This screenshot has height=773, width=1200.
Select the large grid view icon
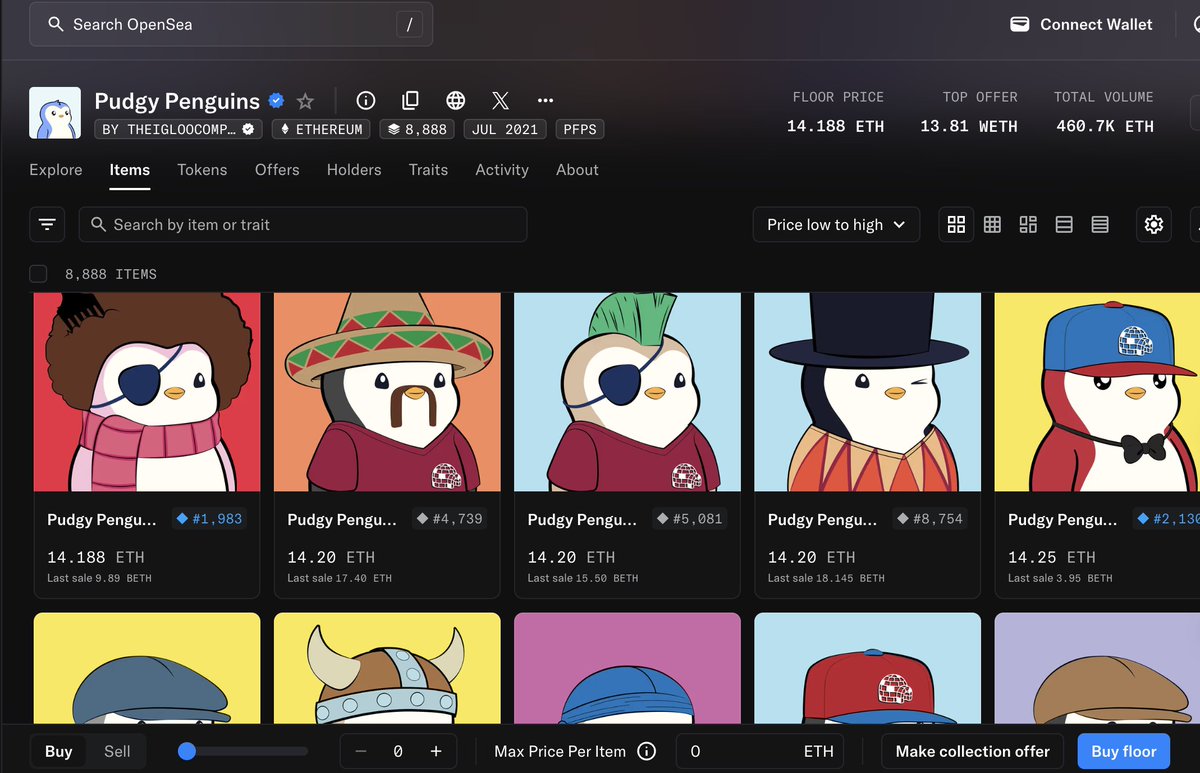tap(956, 224)
